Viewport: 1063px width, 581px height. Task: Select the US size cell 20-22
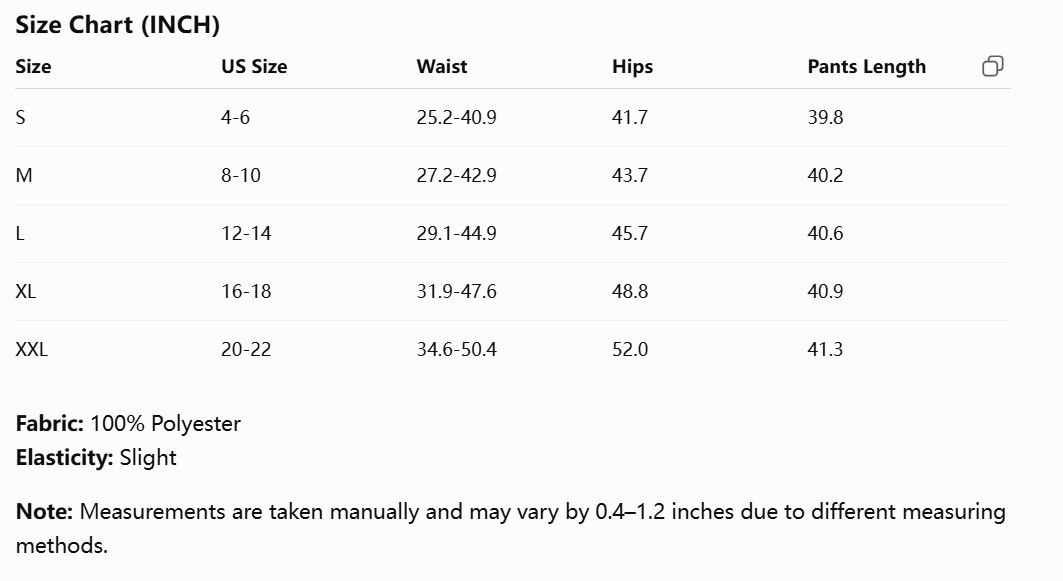pyautogui.click(x=246, y=349)
